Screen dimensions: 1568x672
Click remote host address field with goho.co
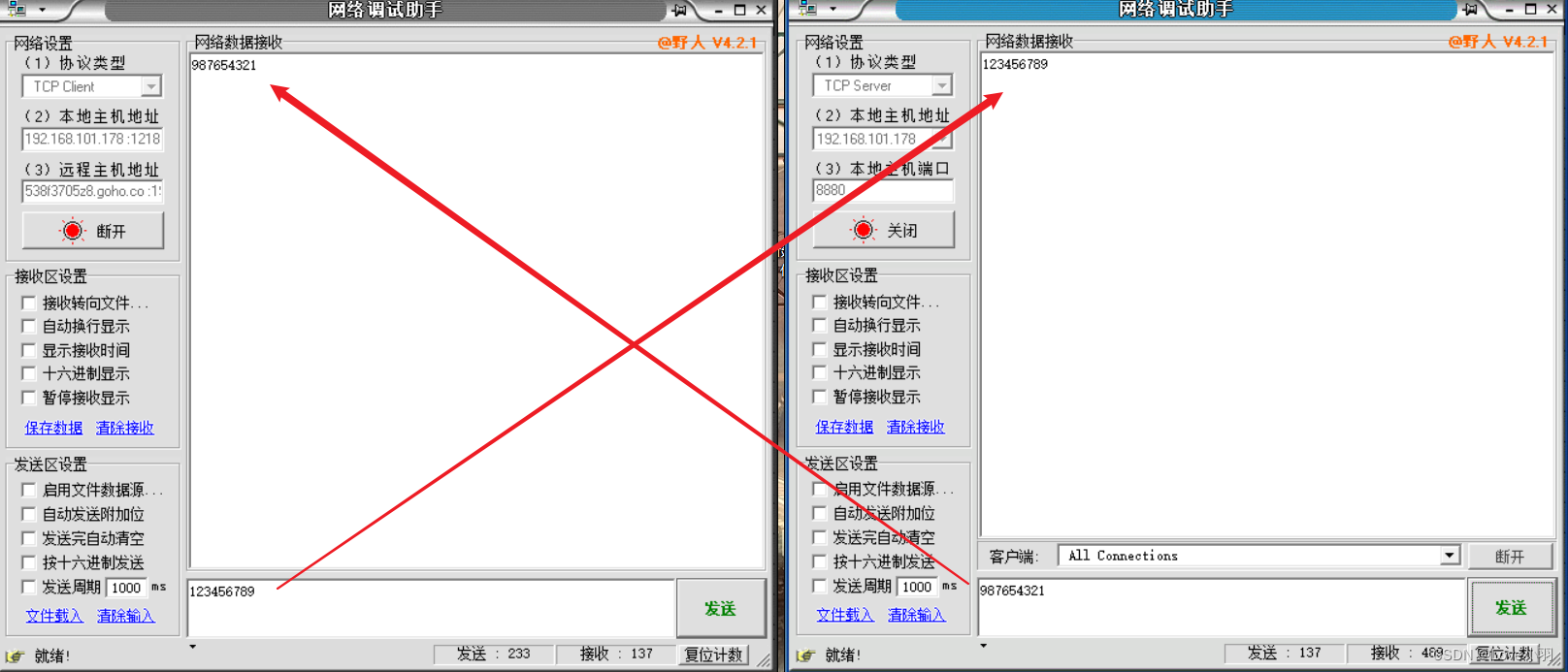[92, 191]
